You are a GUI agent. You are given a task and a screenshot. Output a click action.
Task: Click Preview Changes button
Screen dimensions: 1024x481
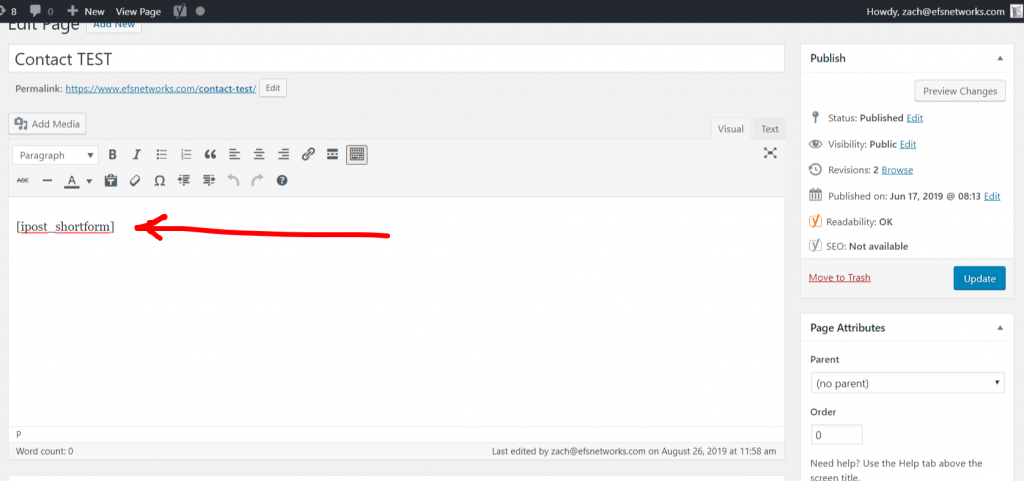click(x=959, y=91)
